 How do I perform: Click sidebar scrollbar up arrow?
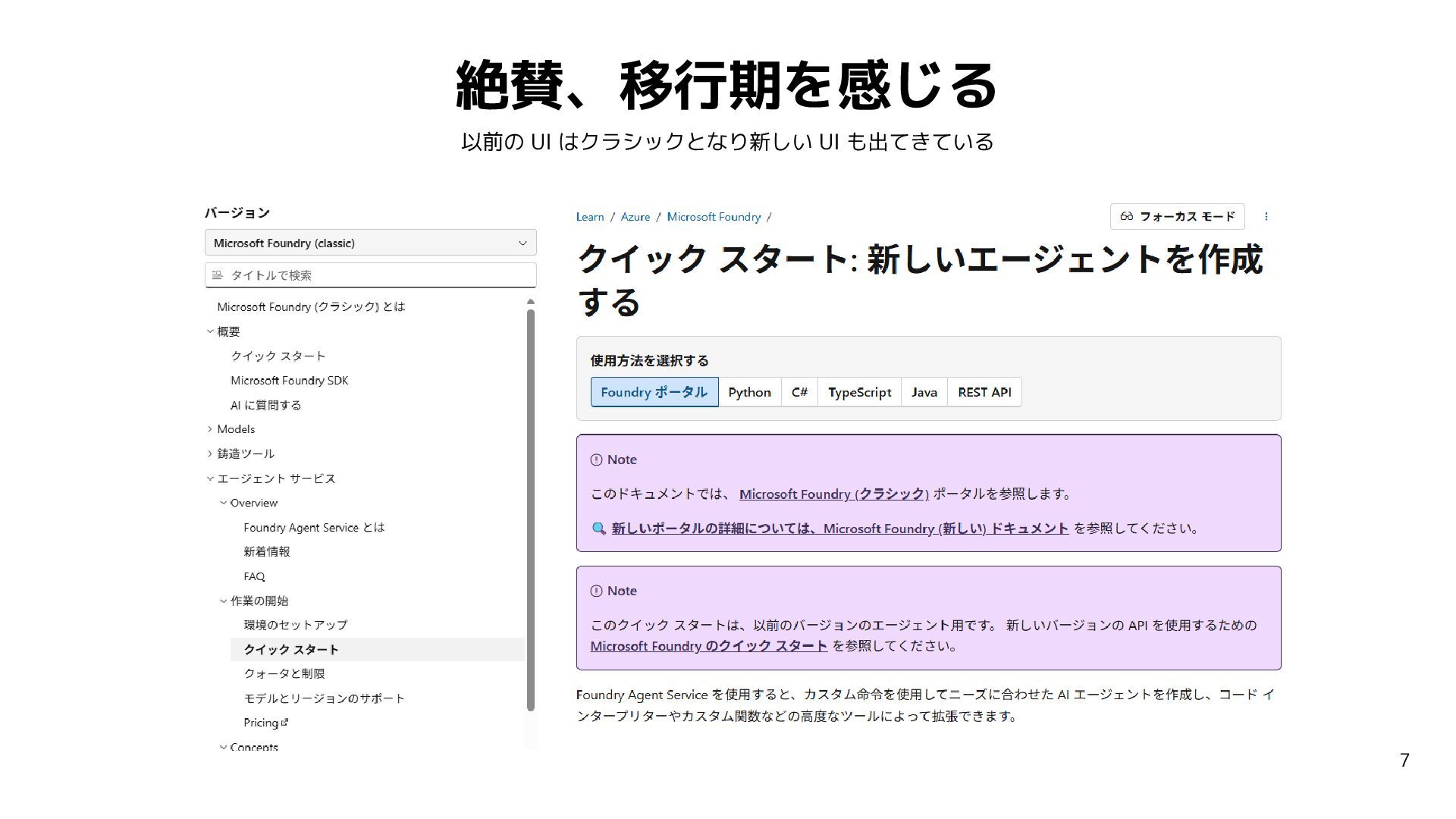coord(531,302)
